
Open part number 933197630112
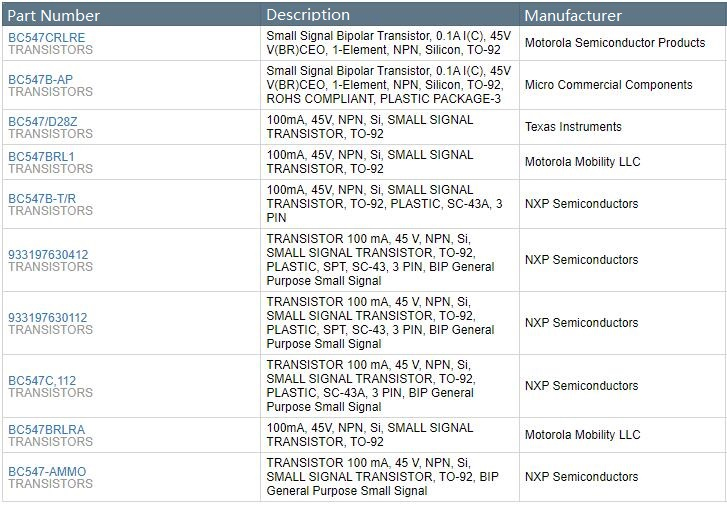pos(48,318)
